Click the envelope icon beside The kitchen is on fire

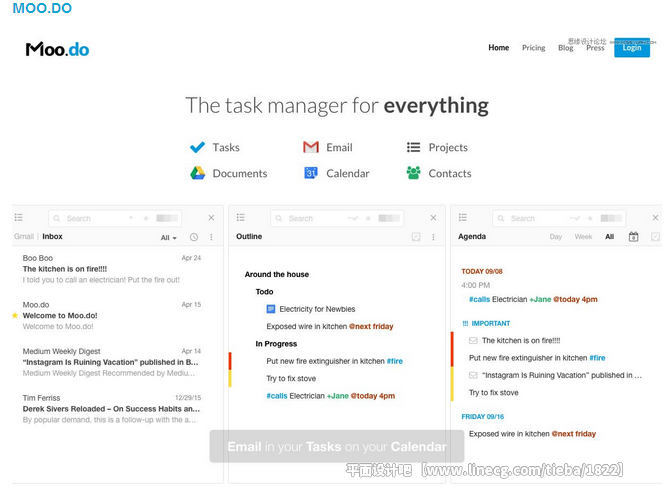pyautogui.click(x=473, y=340)
